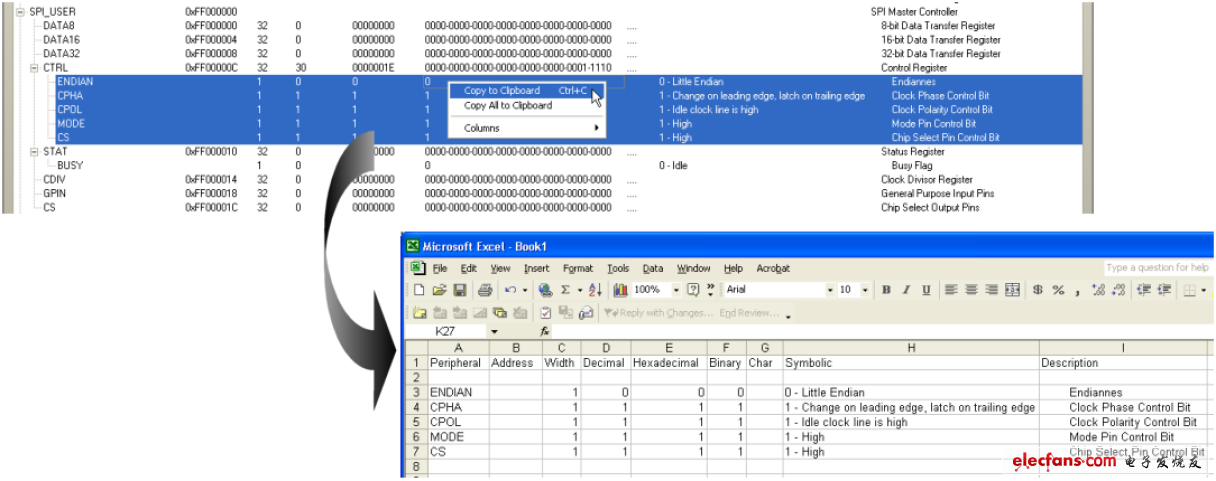This screenshot has height=481, width=1216.
Task: Toggle Bold formatting button
Action: click(886, 290)
